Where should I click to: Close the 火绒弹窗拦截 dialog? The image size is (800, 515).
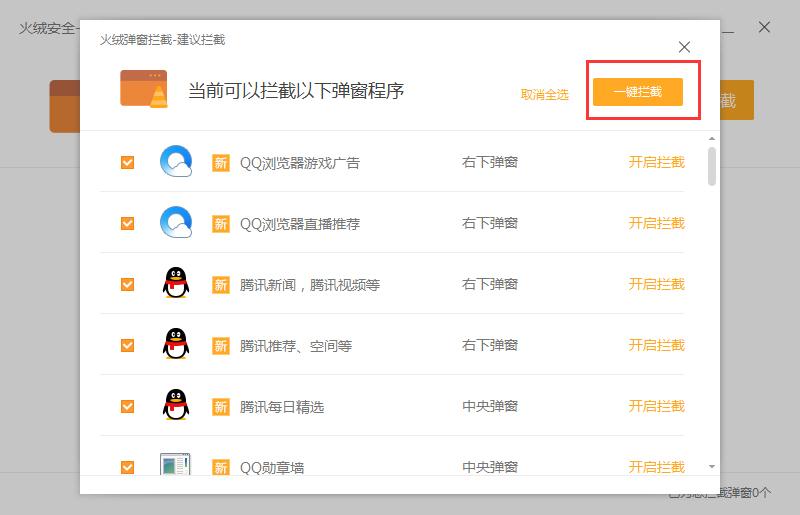684,47
